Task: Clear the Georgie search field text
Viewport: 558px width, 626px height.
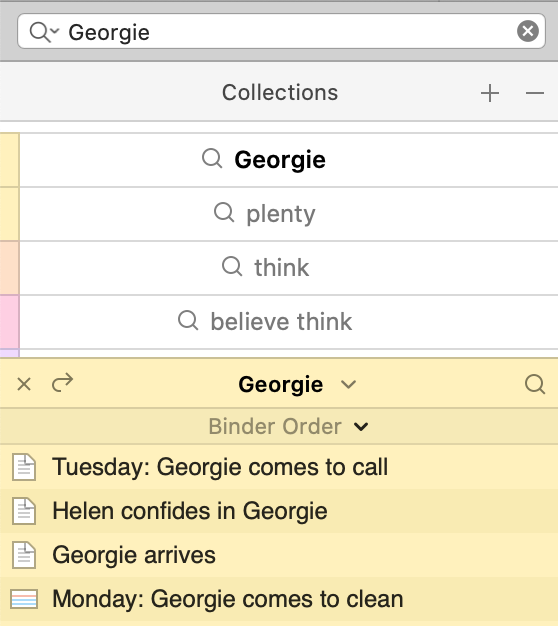Action: coord(528,31)
